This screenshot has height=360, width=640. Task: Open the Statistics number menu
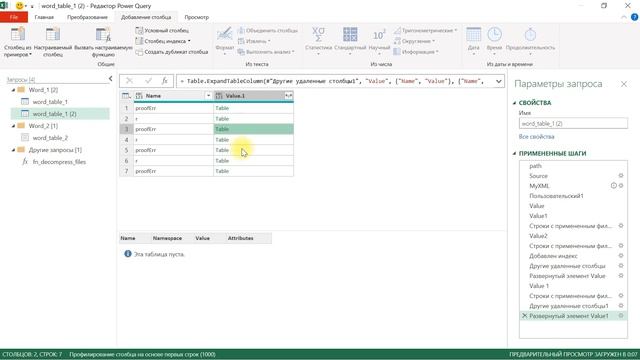coord(318,42)
